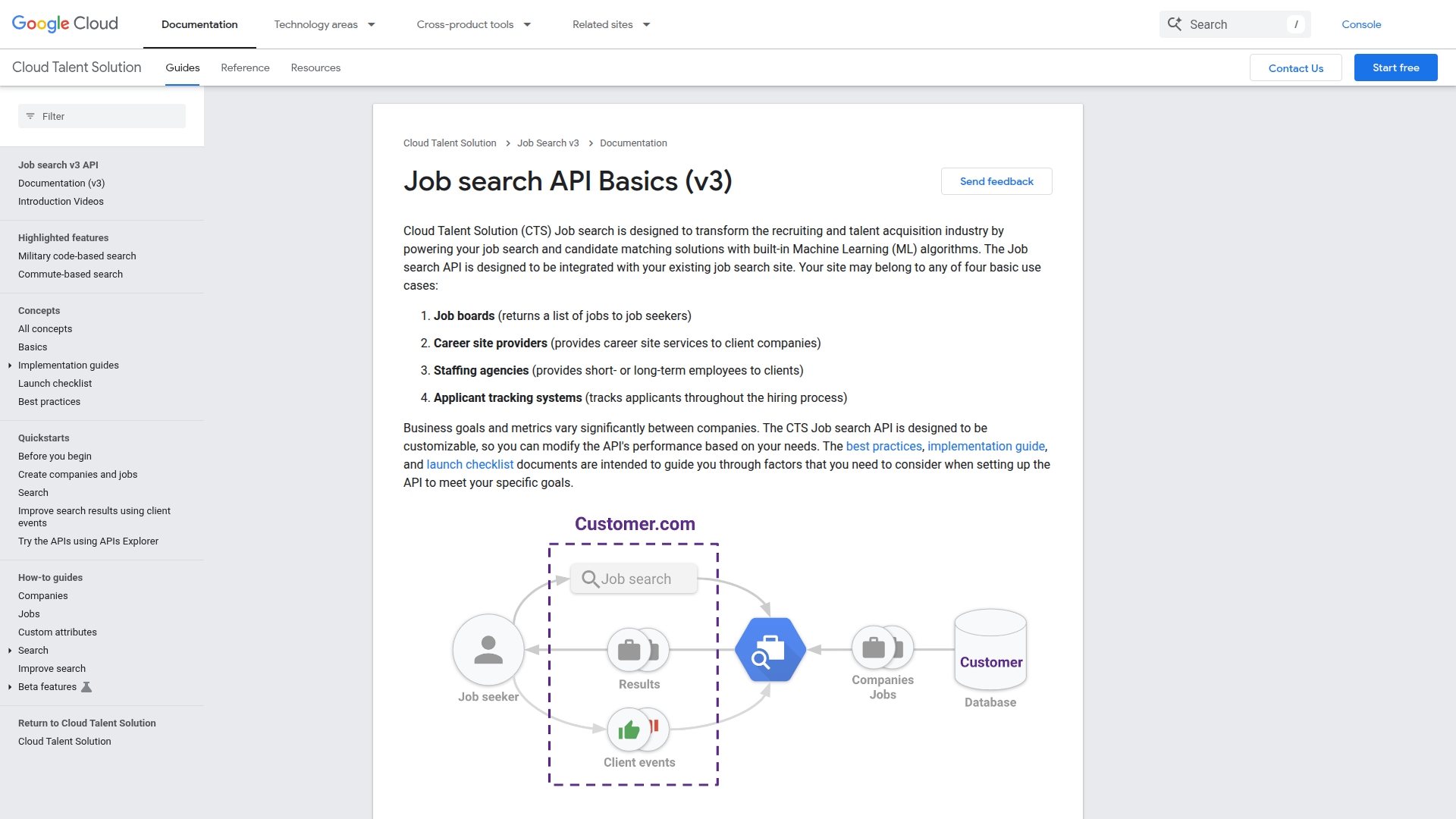Image resolution: width=1456 pixels, height=819 pixels.
Task: Switch to the Resources tab
Action: [x=315, y=67]
